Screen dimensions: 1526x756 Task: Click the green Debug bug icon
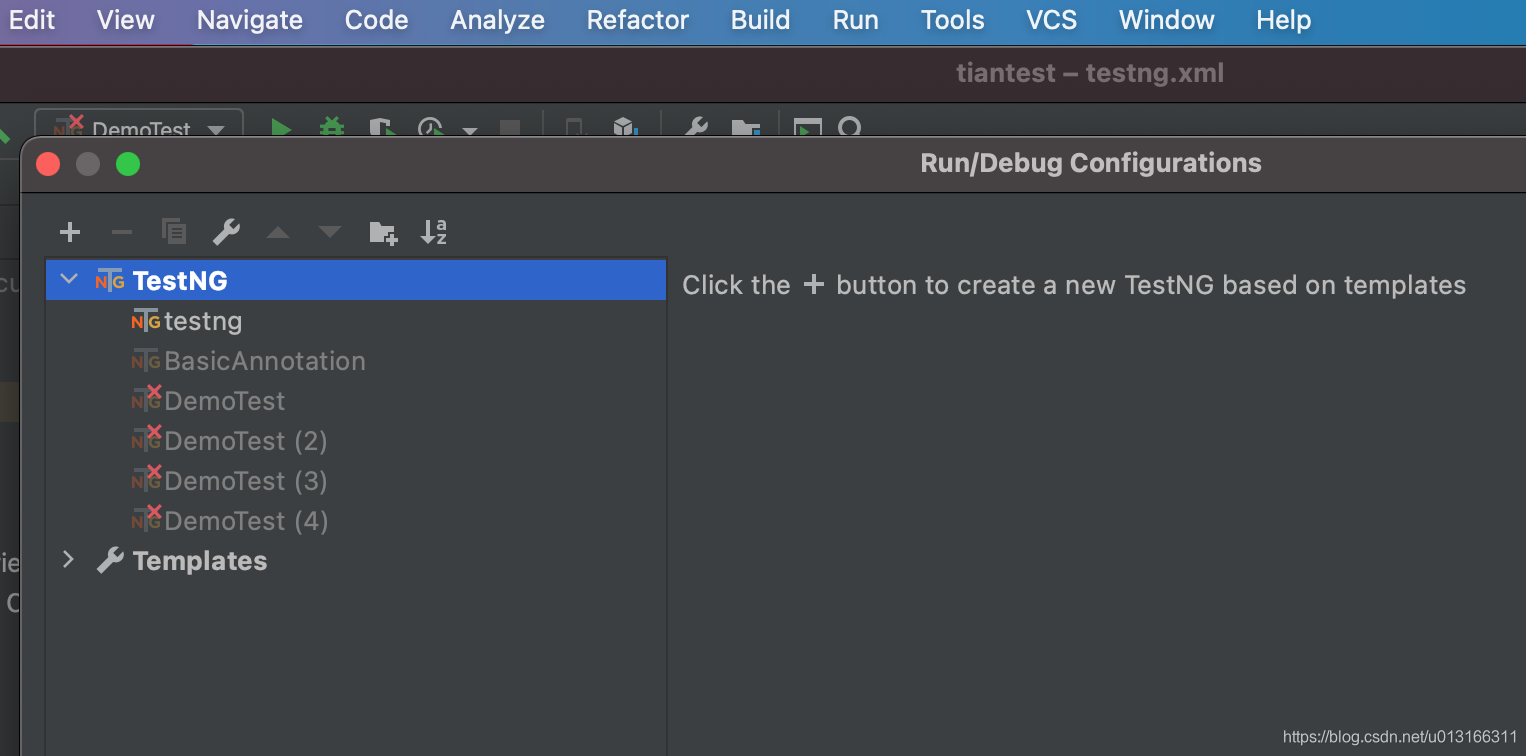(x=331, y=128)
